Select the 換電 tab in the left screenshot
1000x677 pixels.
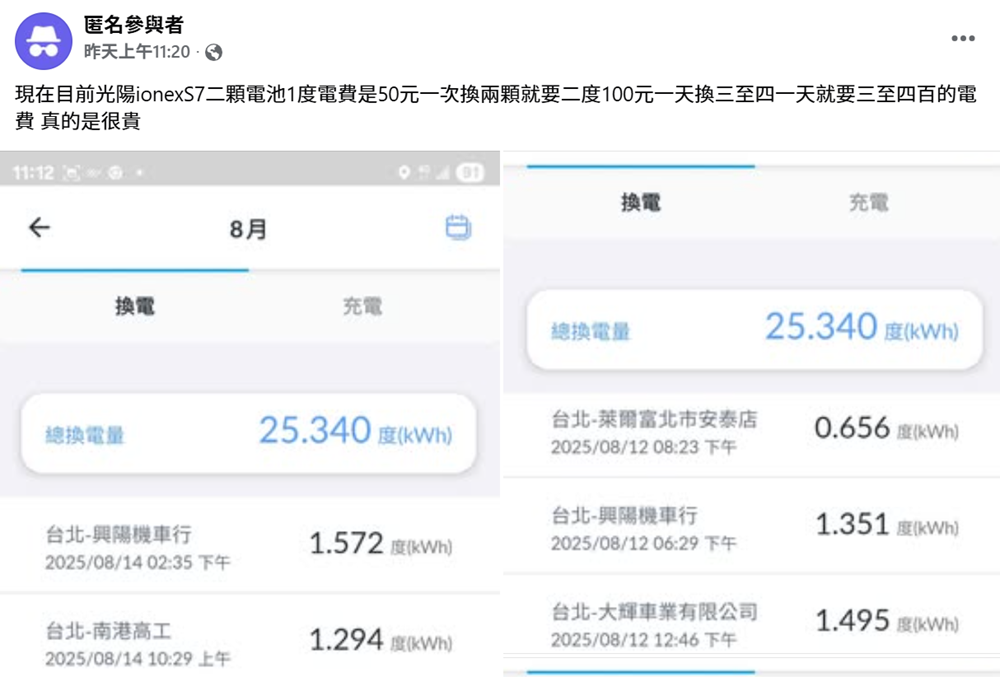click(133, 307)
